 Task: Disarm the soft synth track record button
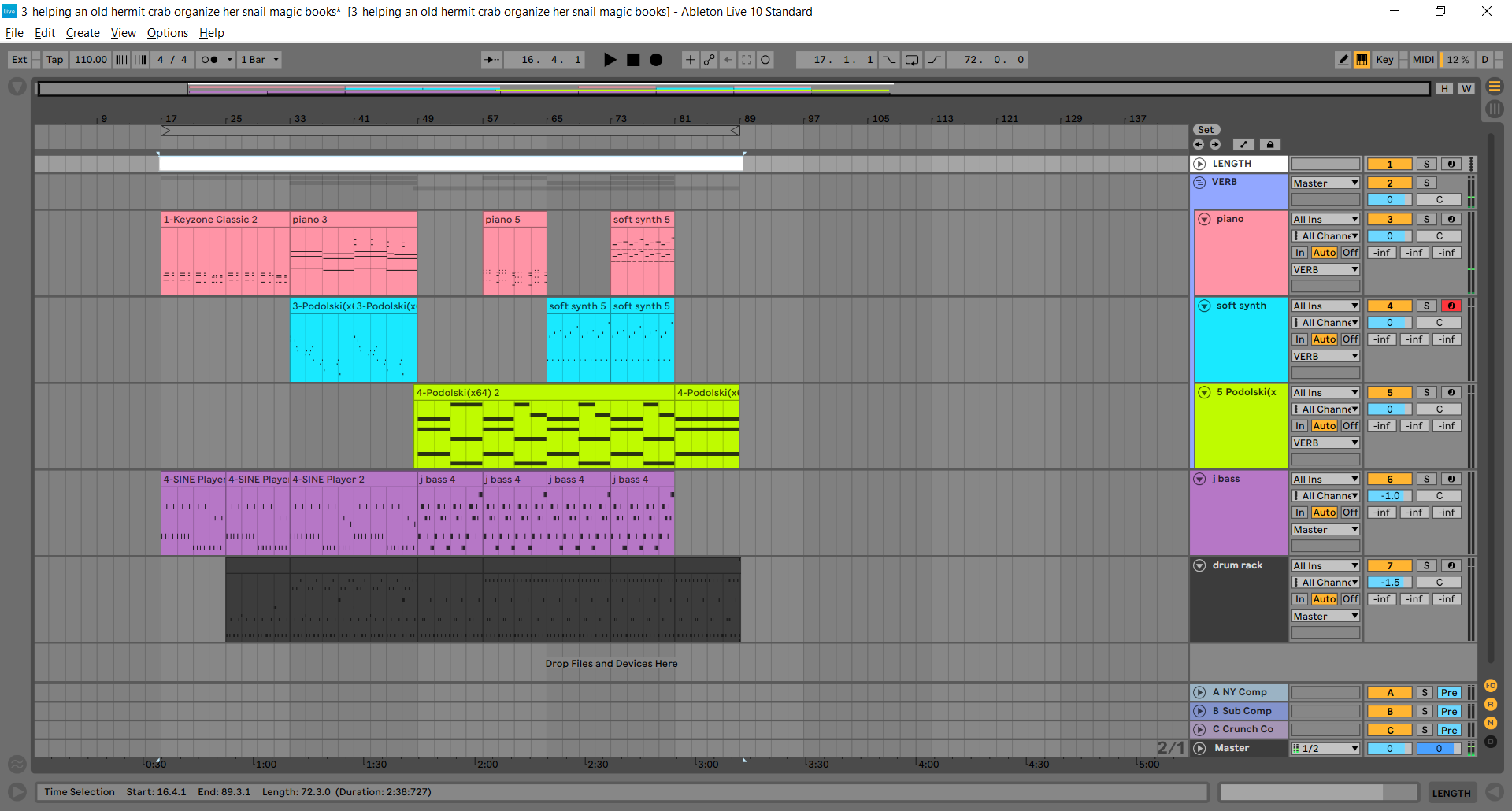pos(1451,306)
